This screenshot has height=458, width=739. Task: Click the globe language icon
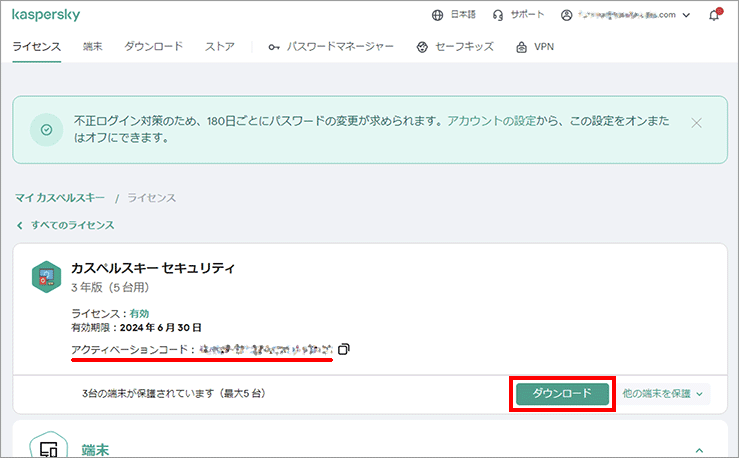click(437, 15)
